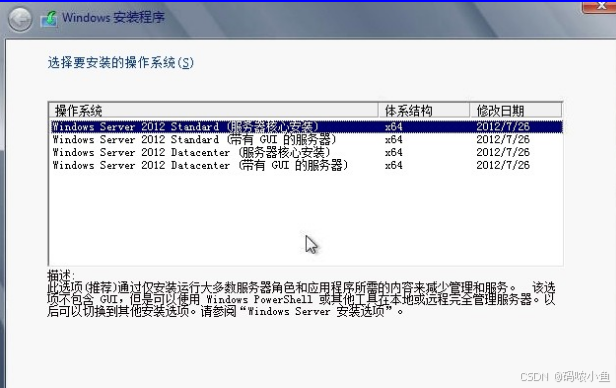Screen dimensions: 616x388
Task: Select Windows Server 2012 Standard (带有 GUI 的服务器)
Action: tap(306, 139)
